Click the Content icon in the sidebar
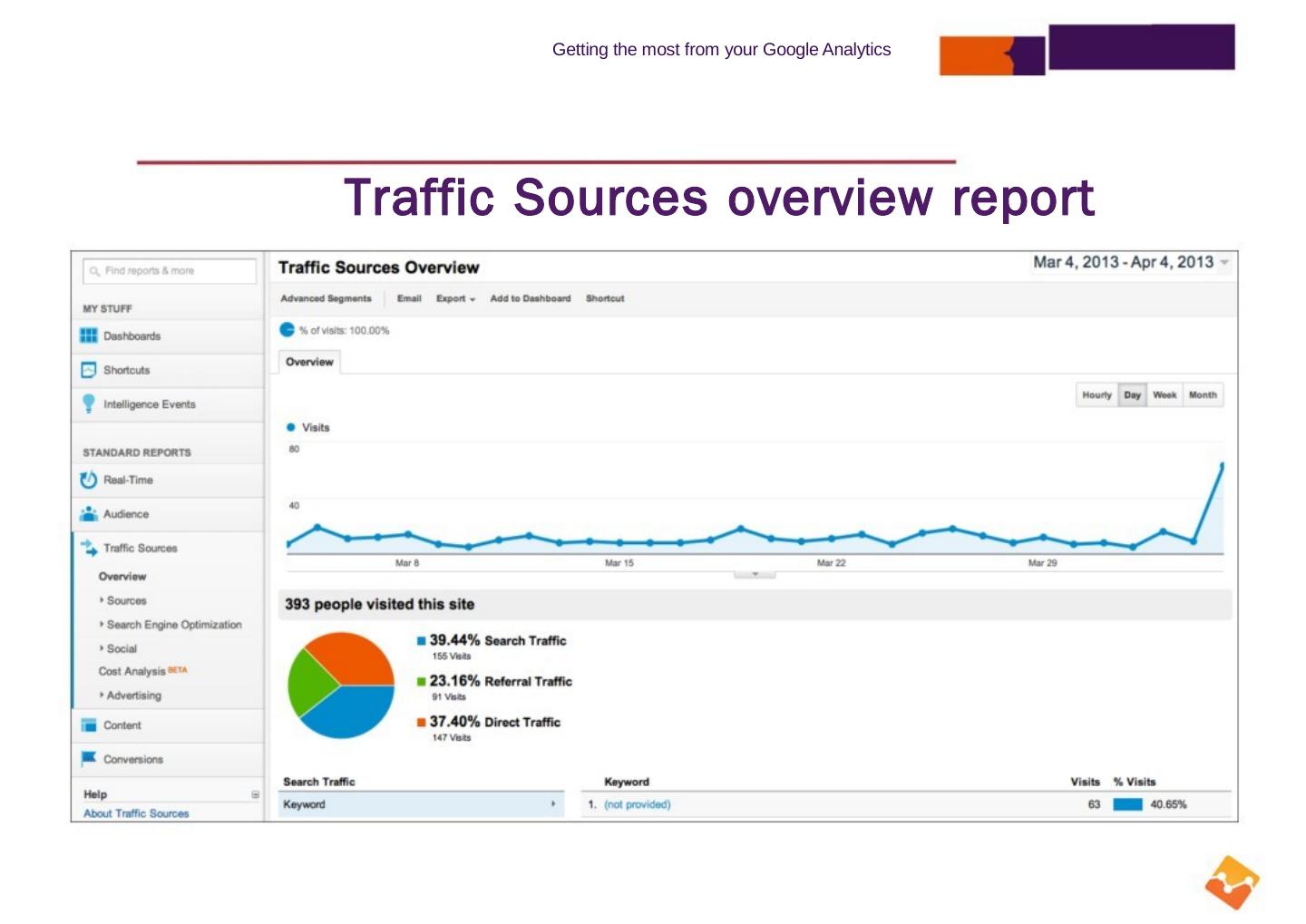This screenshot has width=1306, height=924. coord(88,725)
